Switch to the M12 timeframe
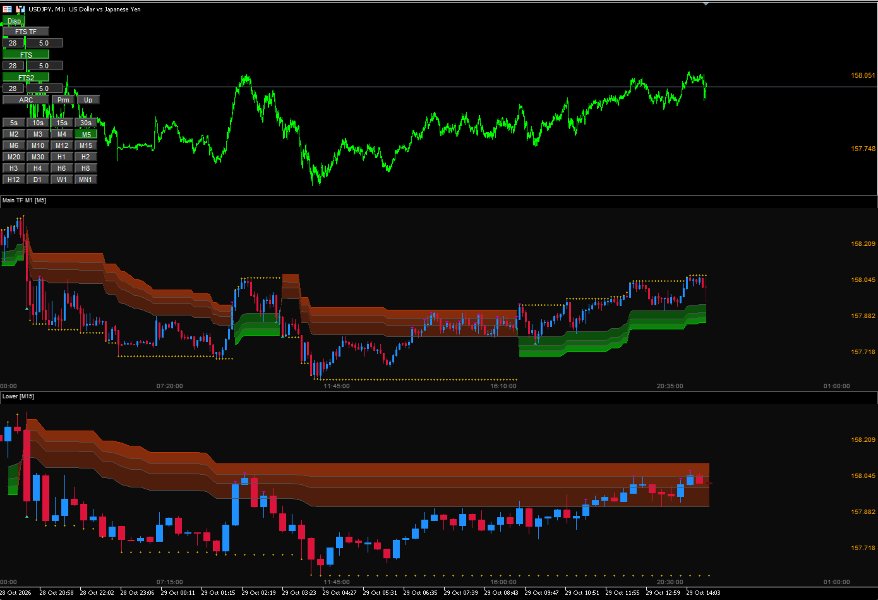878x600 pixels. [62, 146]
